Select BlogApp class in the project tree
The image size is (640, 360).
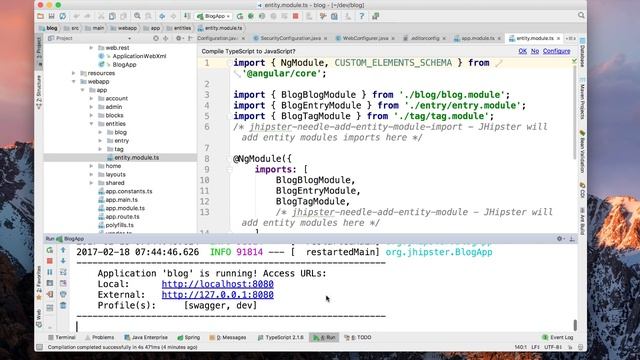pyautogui.click(x=124, y=64)
